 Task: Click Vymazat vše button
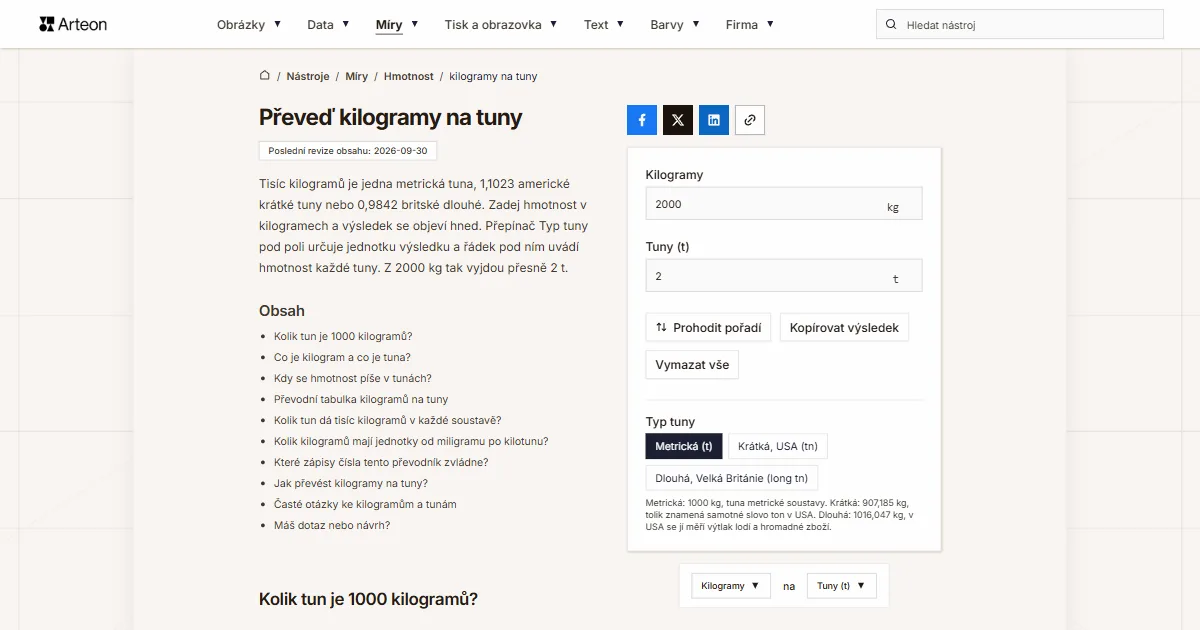692,365
